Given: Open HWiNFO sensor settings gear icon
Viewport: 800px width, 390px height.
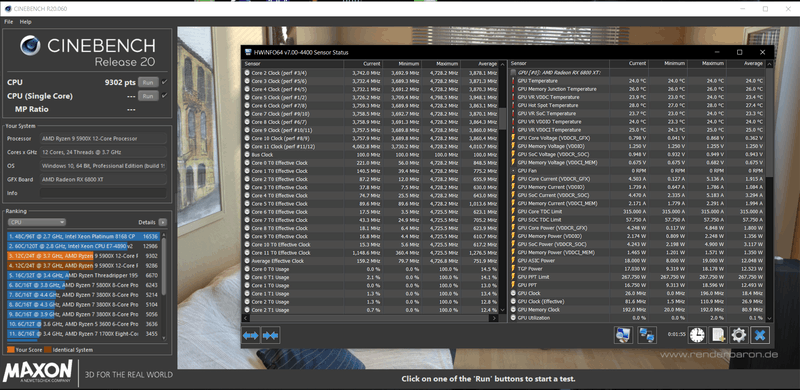Looking at the screenshot, I should point(739,335).
